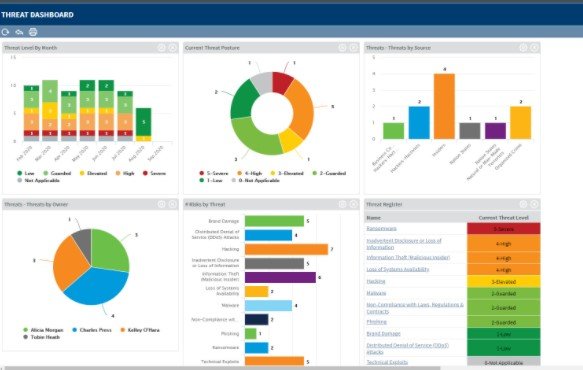Image resolution: width=583 pixels, height=370 pixels.
Task: Toggle 2-Guarded in Current Threat Posture legend
Action: pos(329,173)
